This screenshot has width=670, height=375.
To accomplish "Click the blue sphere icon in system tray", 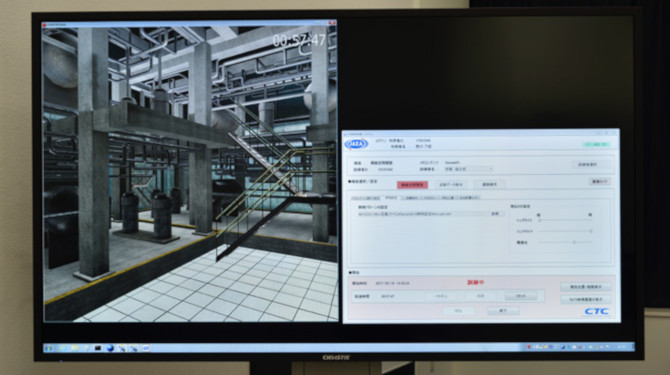I will [563, 347].
